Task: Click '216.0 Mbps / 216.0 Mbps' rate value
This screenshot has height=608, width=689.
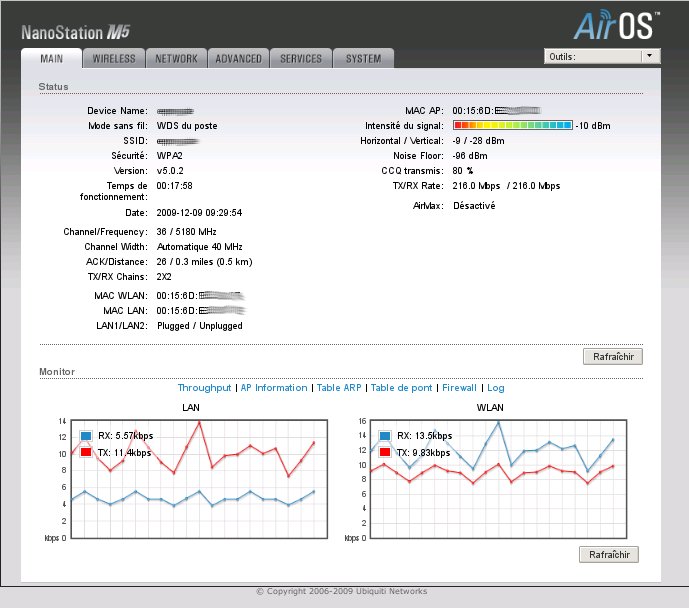Action: pyautogui.click(x=506, y=186)
